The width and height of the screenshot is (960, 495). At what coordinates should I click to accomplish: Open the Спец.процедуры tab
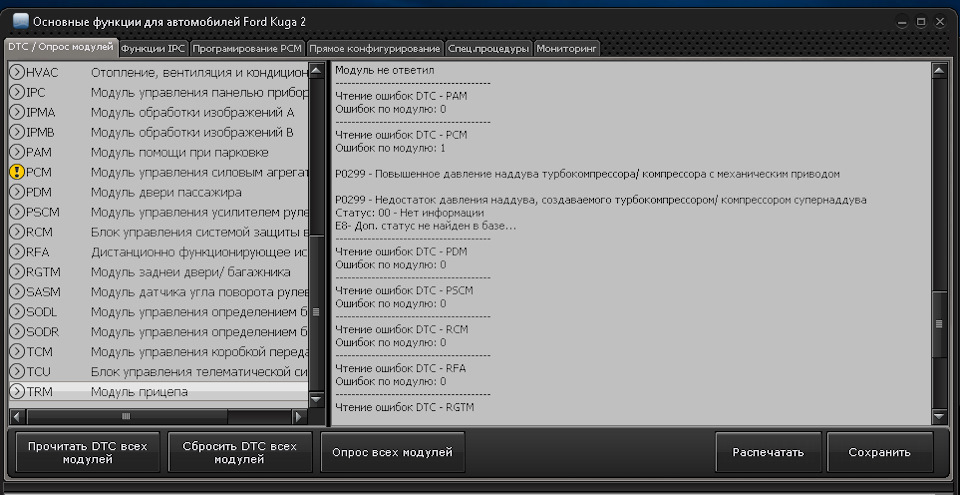(488, 48)
